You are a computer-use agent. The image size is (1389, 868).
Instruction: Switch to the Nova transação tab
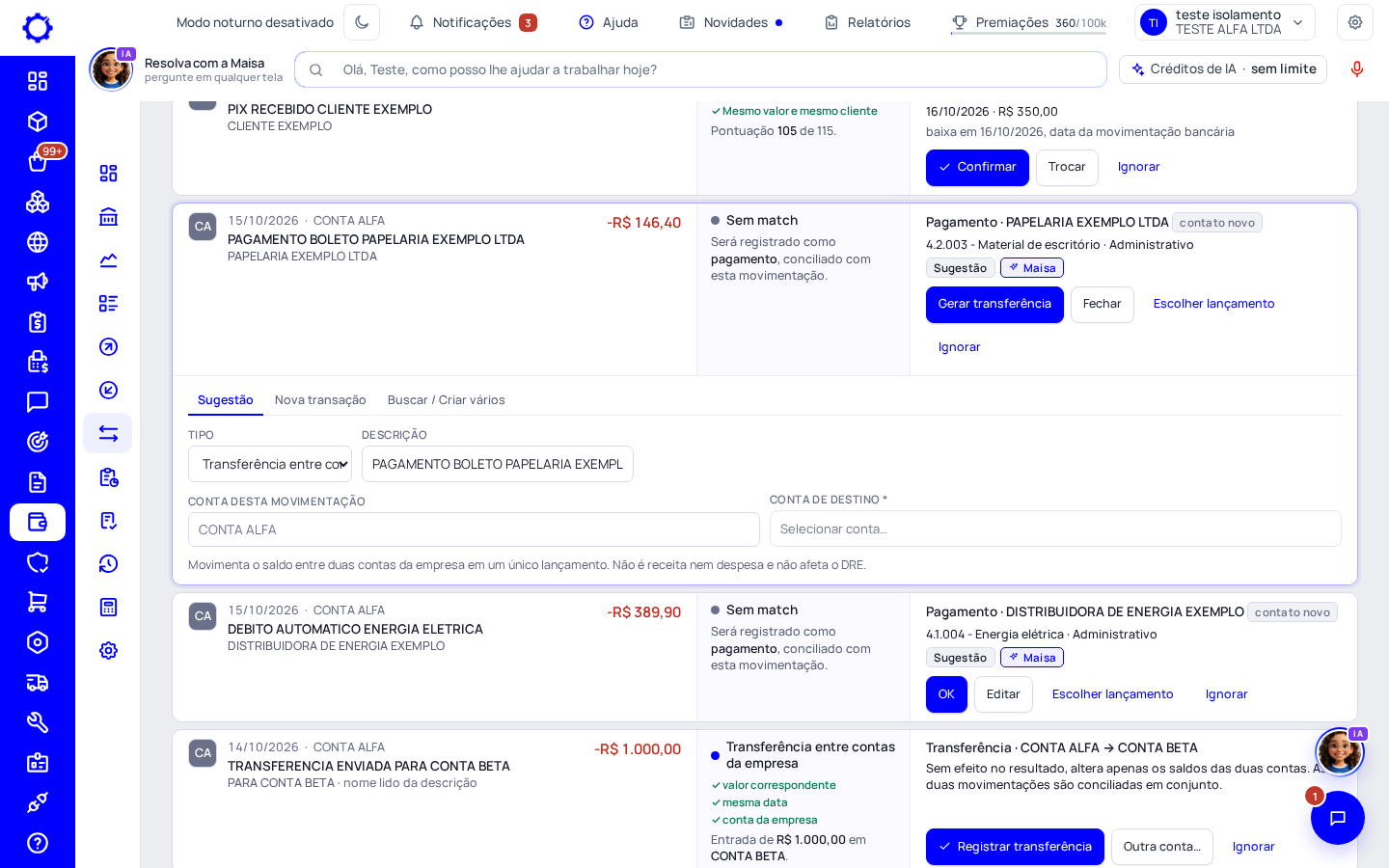tap(320, 400)
